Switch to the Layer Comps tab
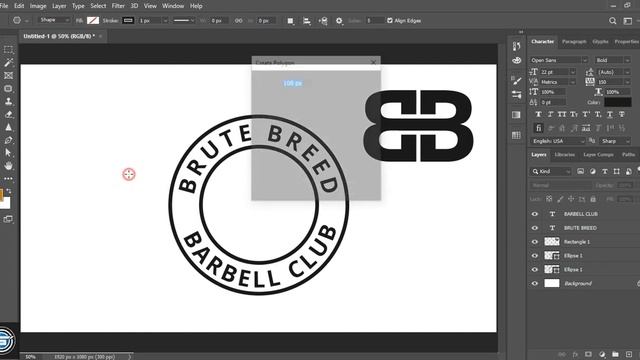Viewport: 640px width, 360px height. pos(598,155)
